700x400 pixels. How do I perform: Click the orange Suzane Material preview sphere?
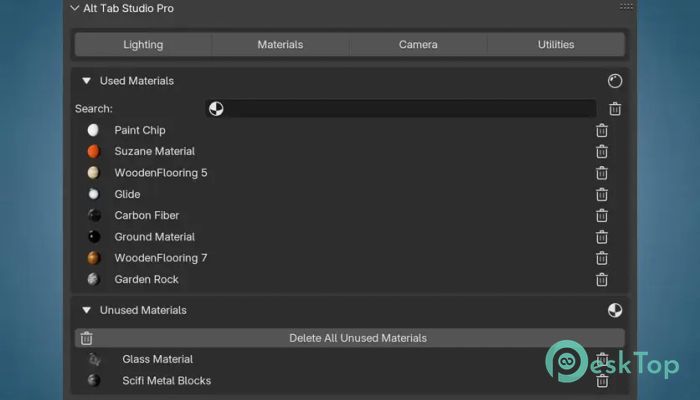(x=93, y=151)
